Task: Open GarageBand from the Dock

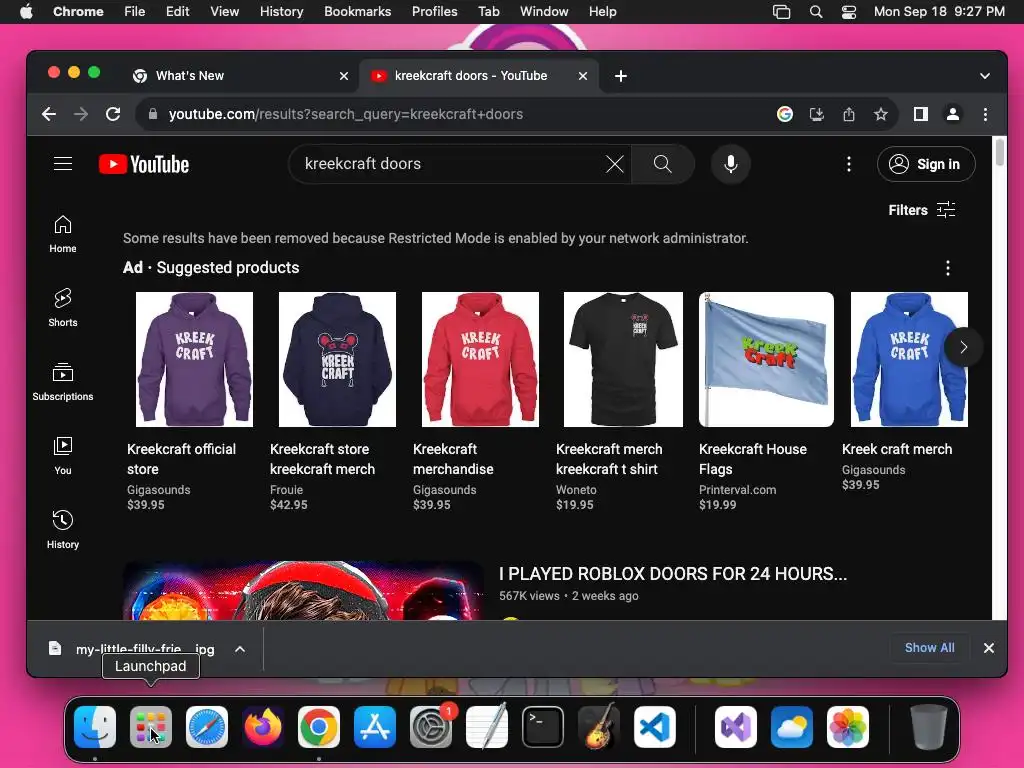Action: 599,726
